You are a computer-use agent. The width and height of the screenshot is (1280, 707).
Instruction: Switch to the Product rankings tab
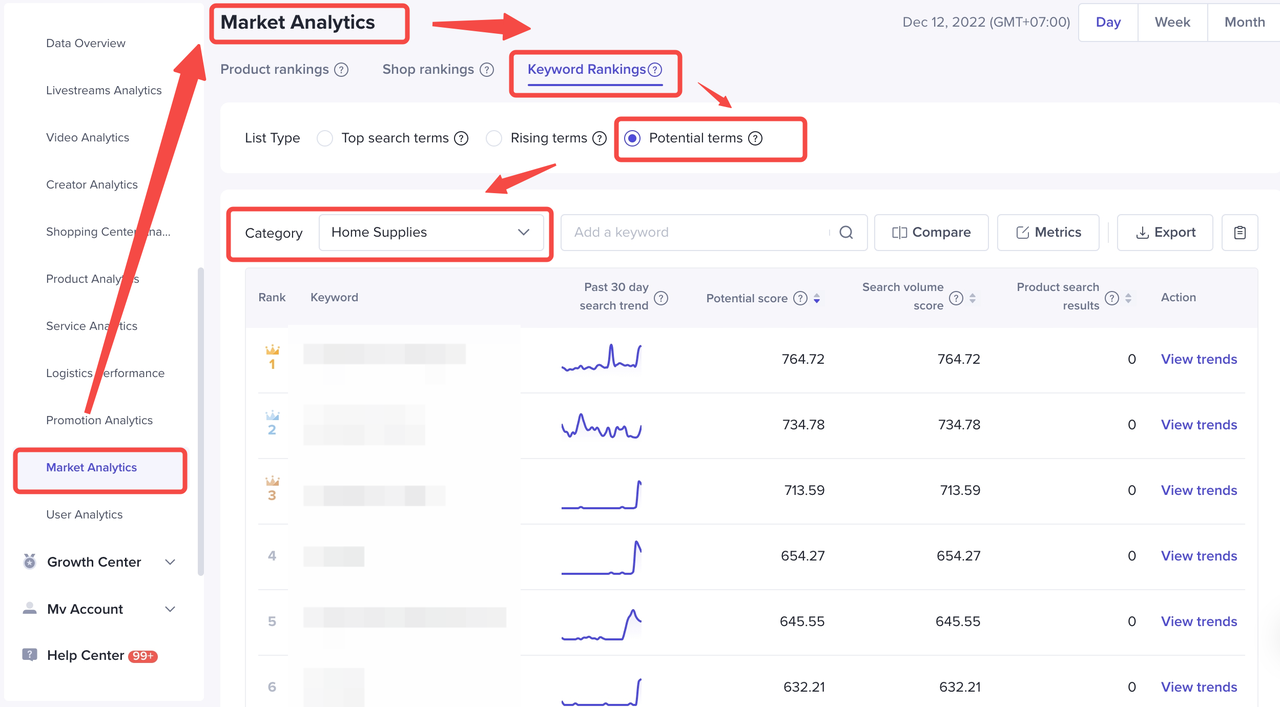point(274,70)
